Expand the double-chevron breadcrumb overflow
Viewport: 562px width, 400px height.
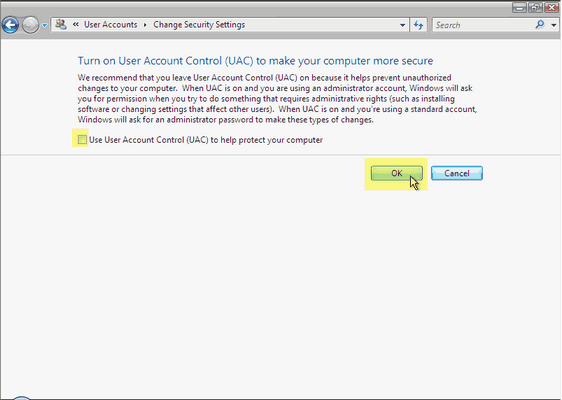(76, 24)
